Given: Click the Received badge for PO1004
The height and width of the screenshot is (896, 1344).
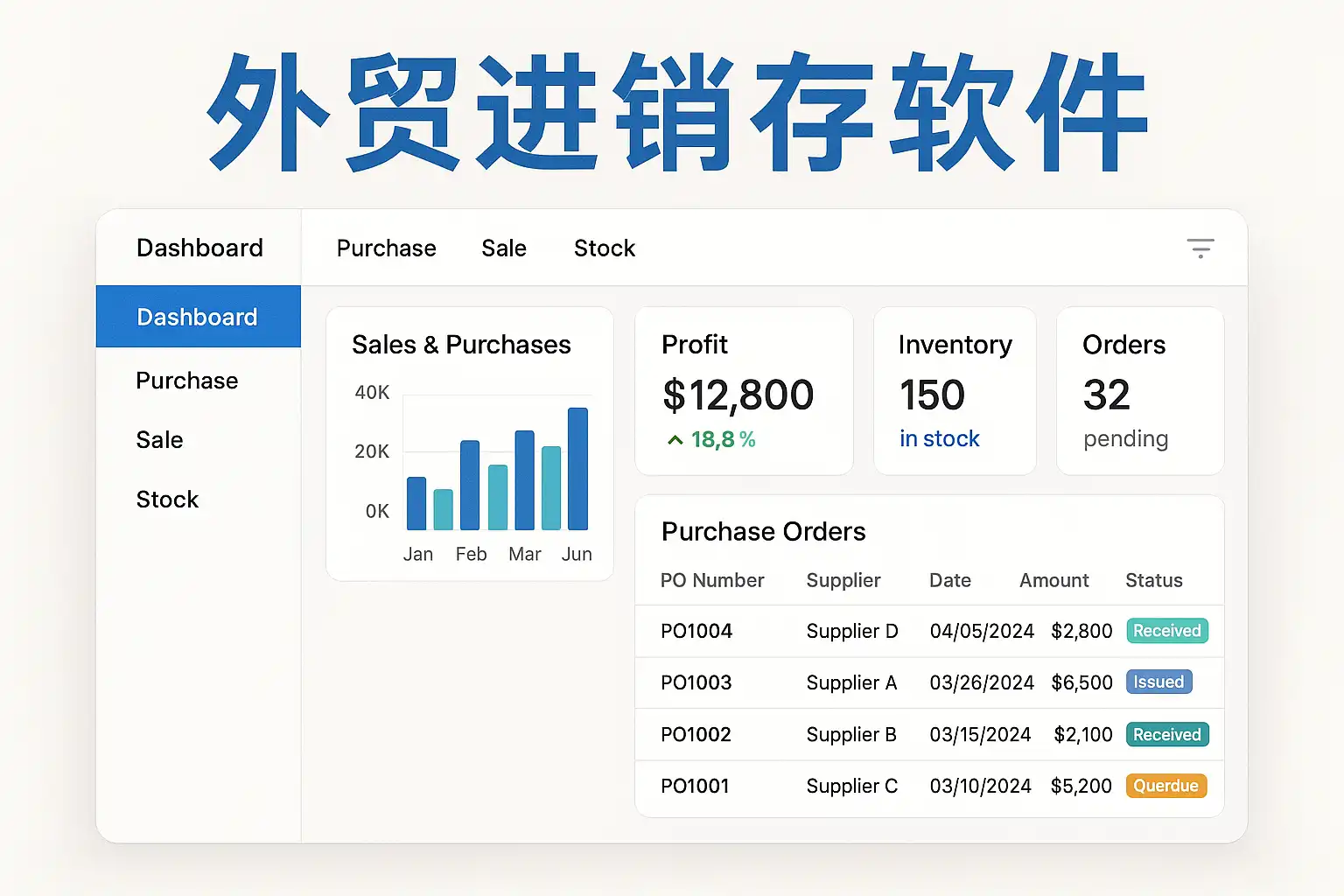Looking at the screenshot, I should [1167, 631].
